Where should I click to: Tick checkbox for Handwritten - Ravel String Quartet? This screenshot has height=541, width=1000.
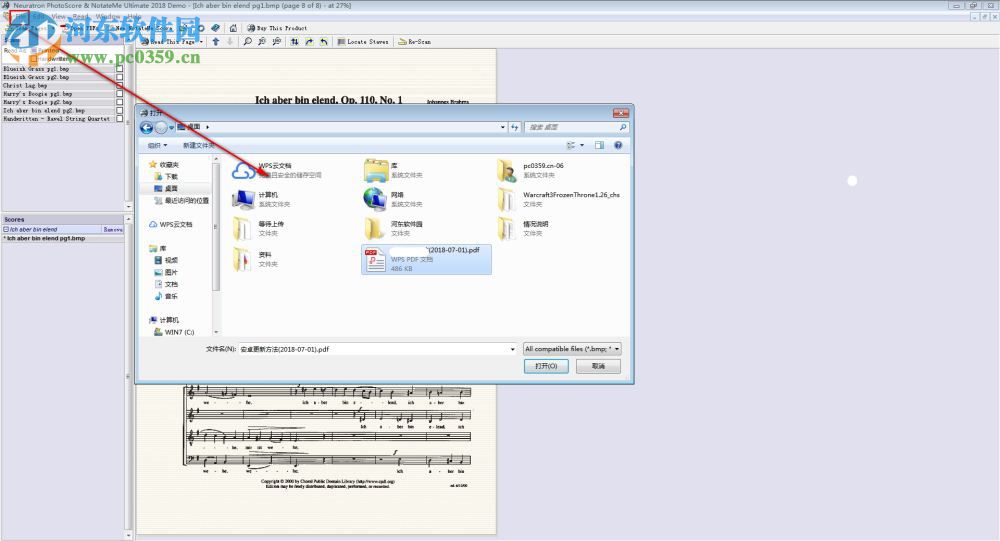click(119, 118)
